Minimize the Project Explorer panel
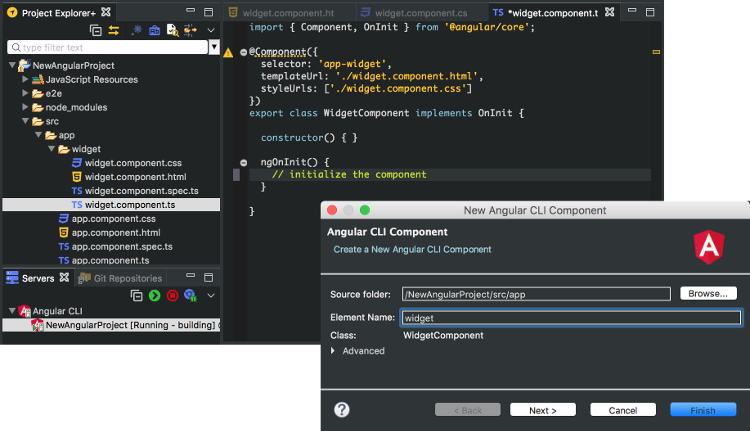This screenshot has width=750, height=431. click(x=190, y=10)
